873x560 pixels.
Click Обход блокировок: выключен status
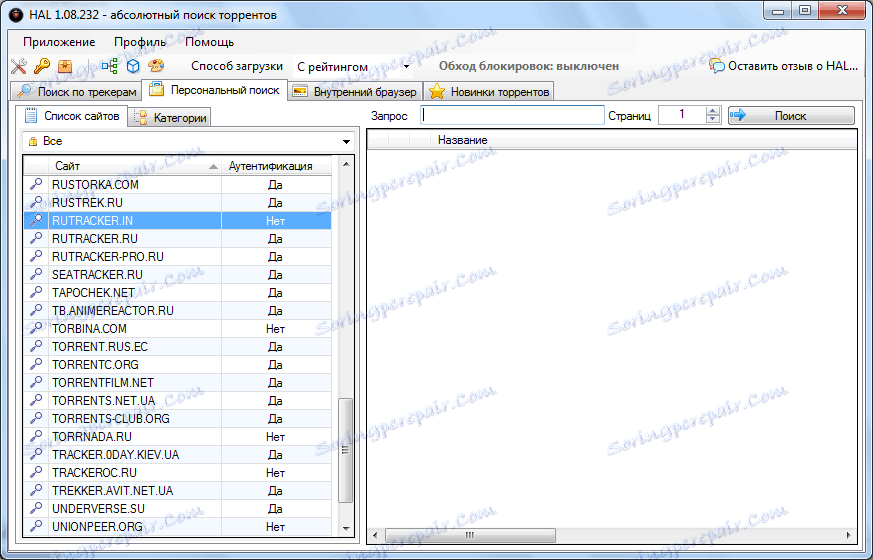point(528,66)
